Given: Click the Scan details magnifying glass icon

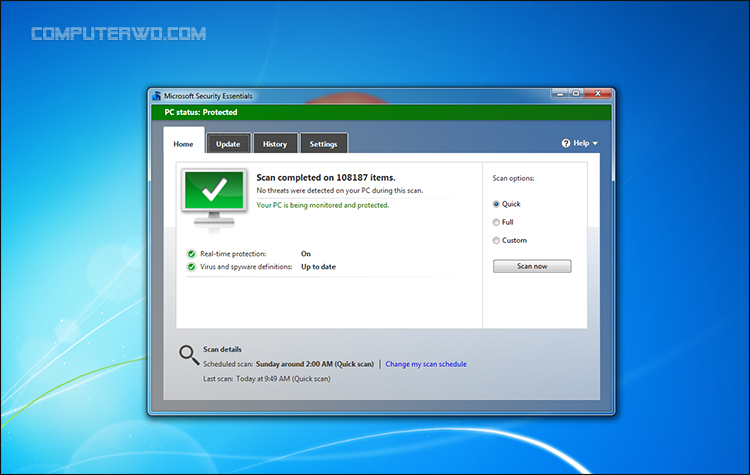Looking at the screenshot, I should tap(189, 355).
